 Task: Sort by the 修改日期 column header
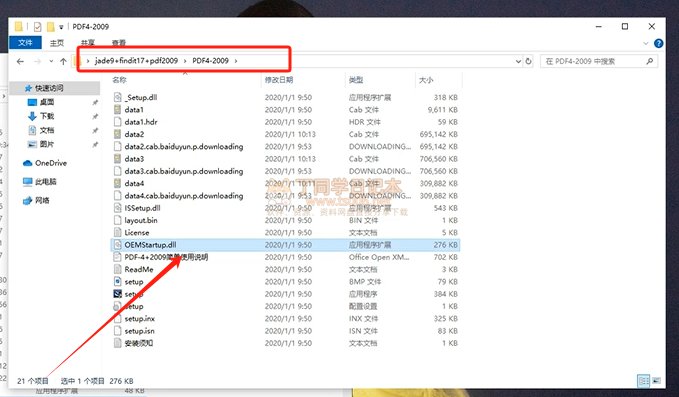279,80
